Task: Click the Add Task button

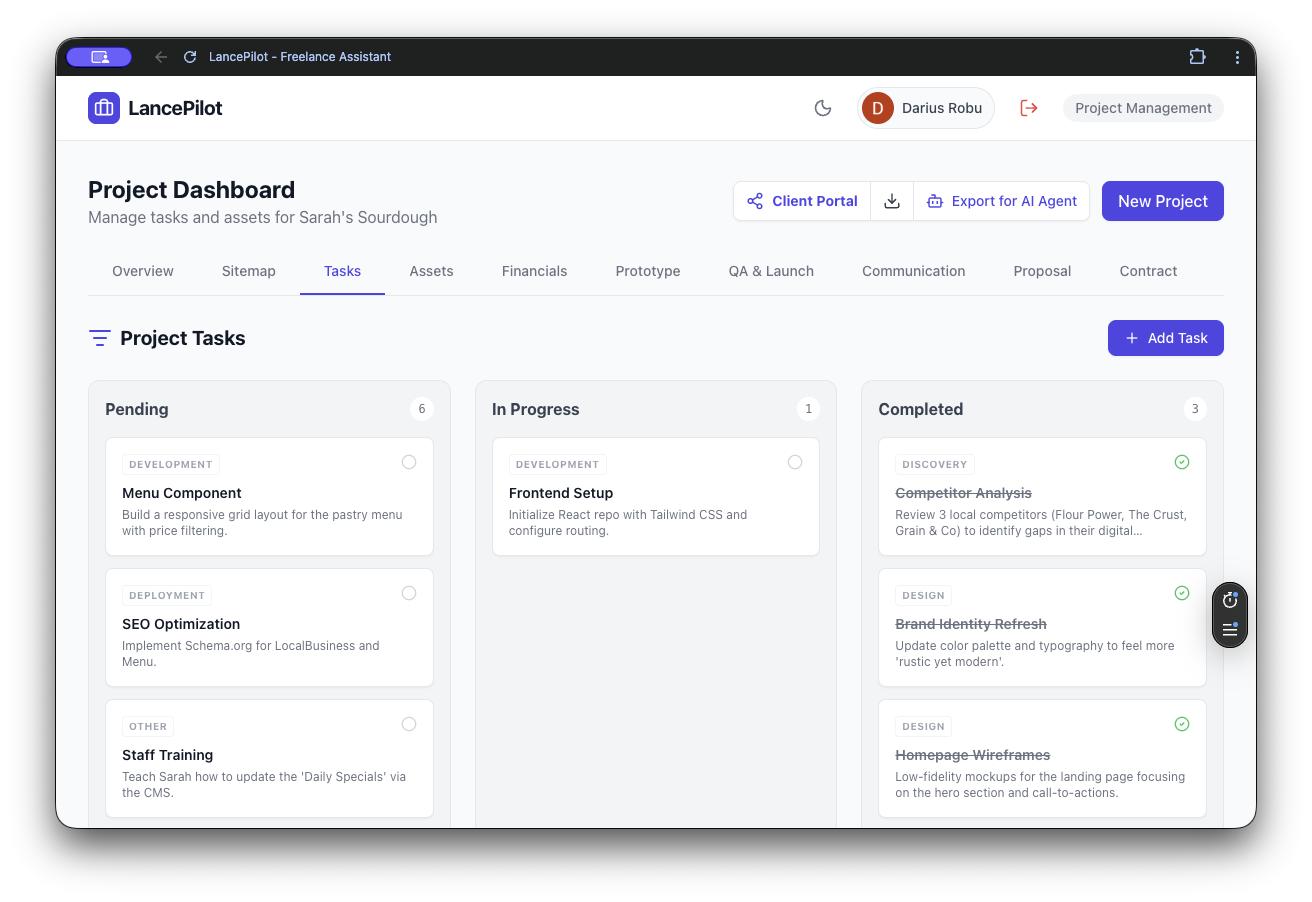Action: coord(1166,338)
